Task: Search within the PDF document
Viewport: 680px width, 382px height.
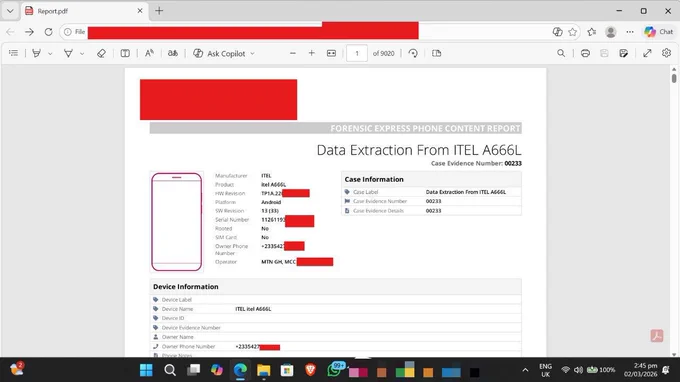Action: click(x=561, y=53)
